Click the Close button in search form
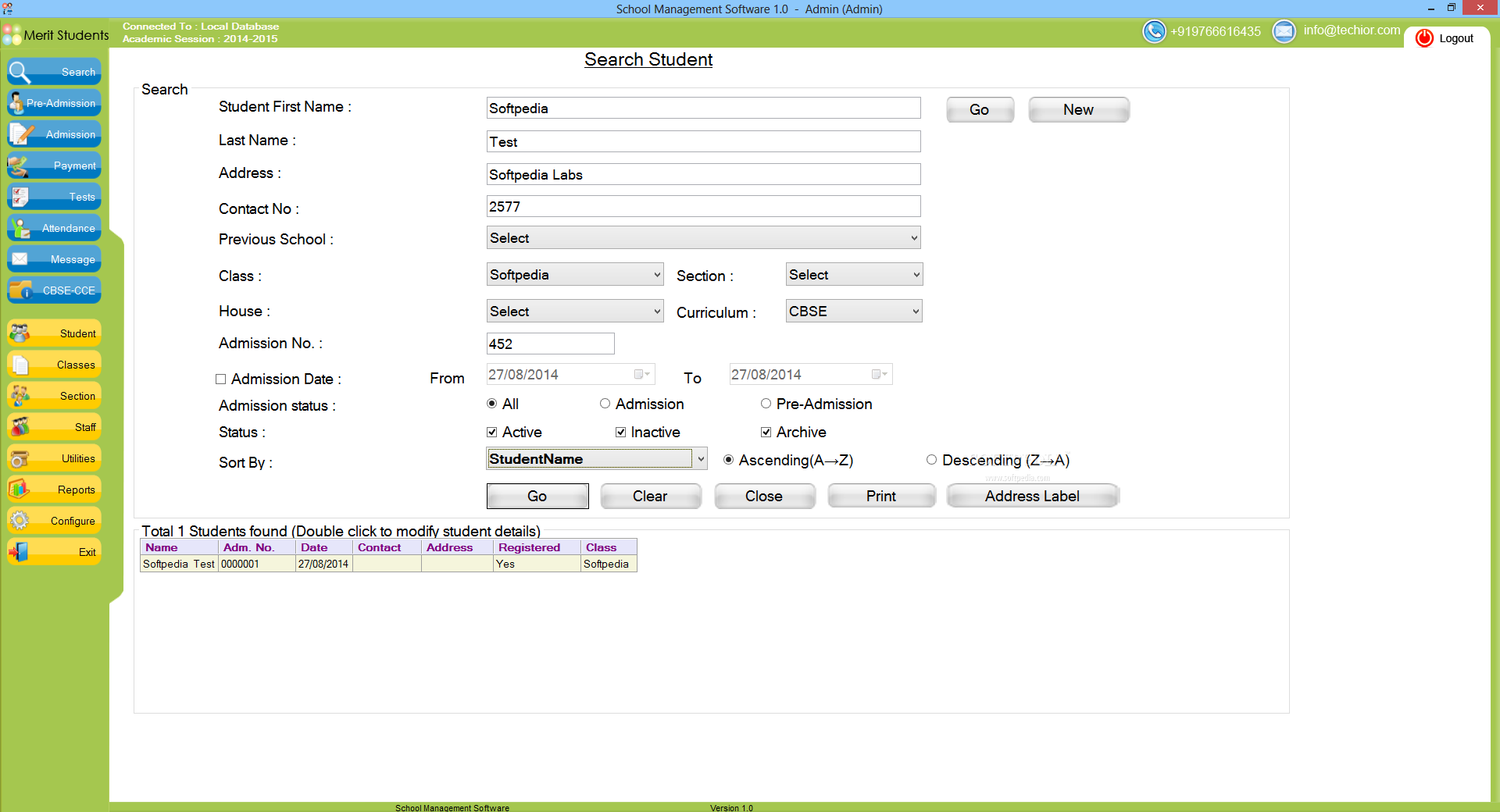 764,497
